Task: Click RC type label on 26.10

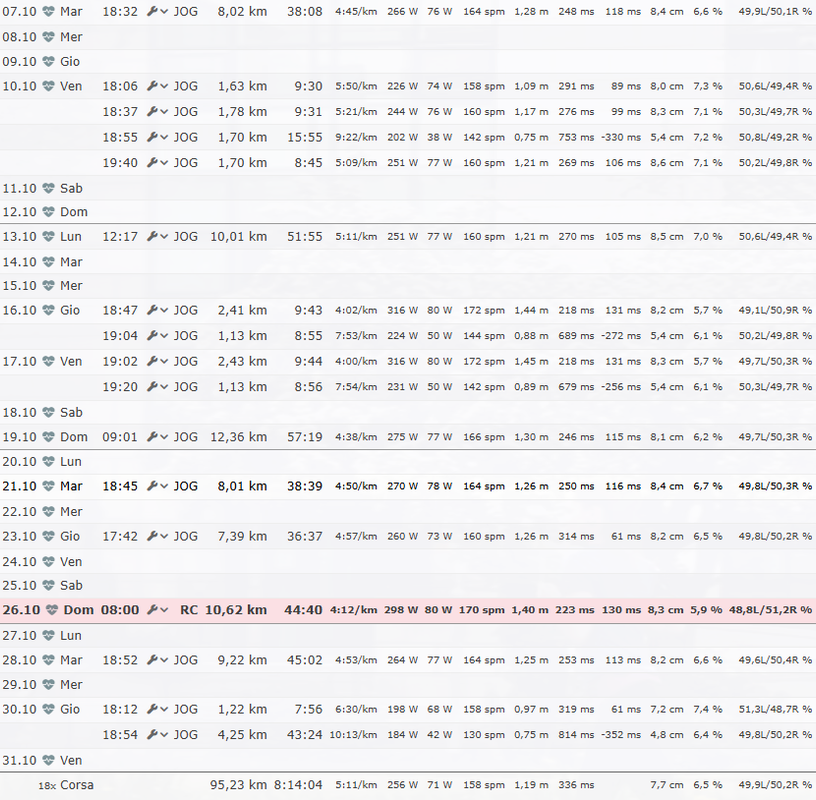Action: (189, 609)
